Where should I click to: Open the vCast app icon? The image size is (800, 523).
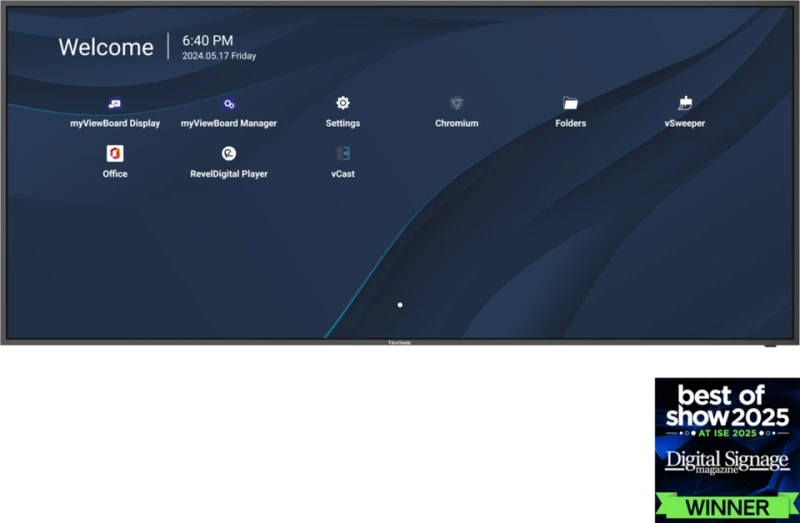pos(343,154)
